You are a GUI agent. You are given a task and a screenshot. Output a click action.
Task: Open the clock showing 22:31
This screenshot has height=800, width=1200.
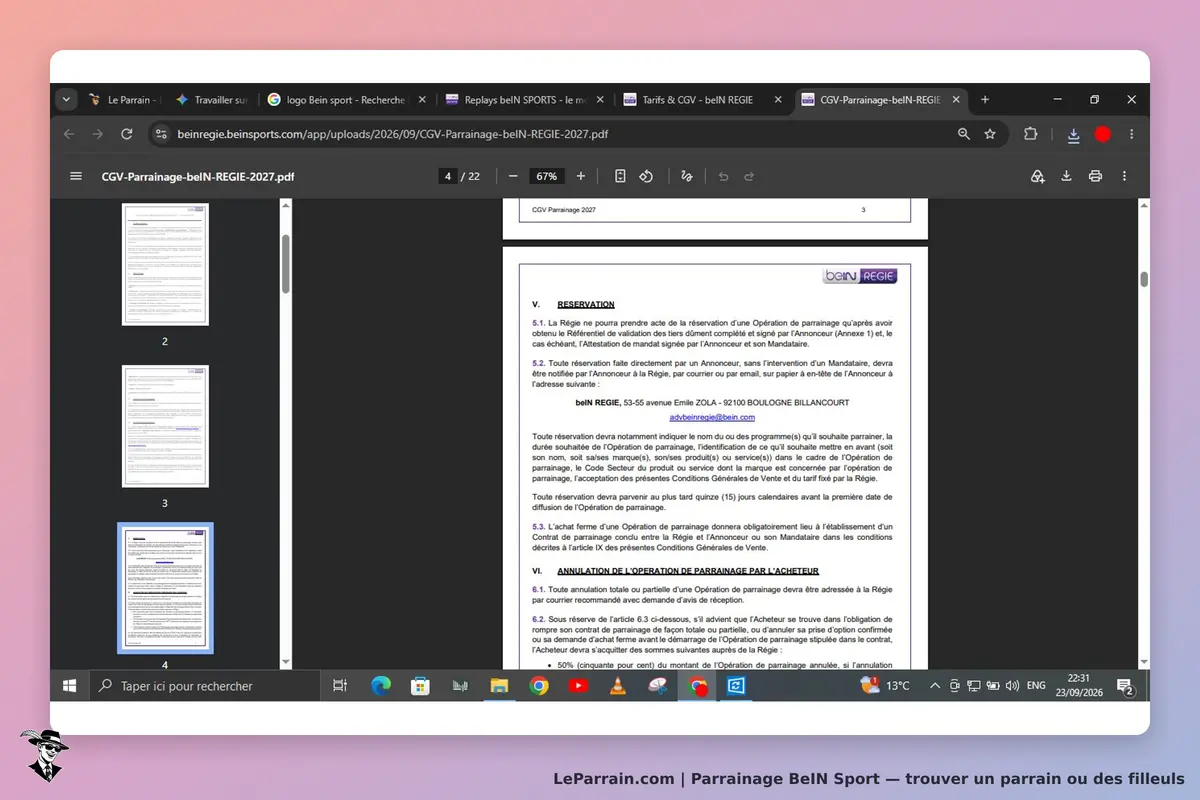[1077, 686]
